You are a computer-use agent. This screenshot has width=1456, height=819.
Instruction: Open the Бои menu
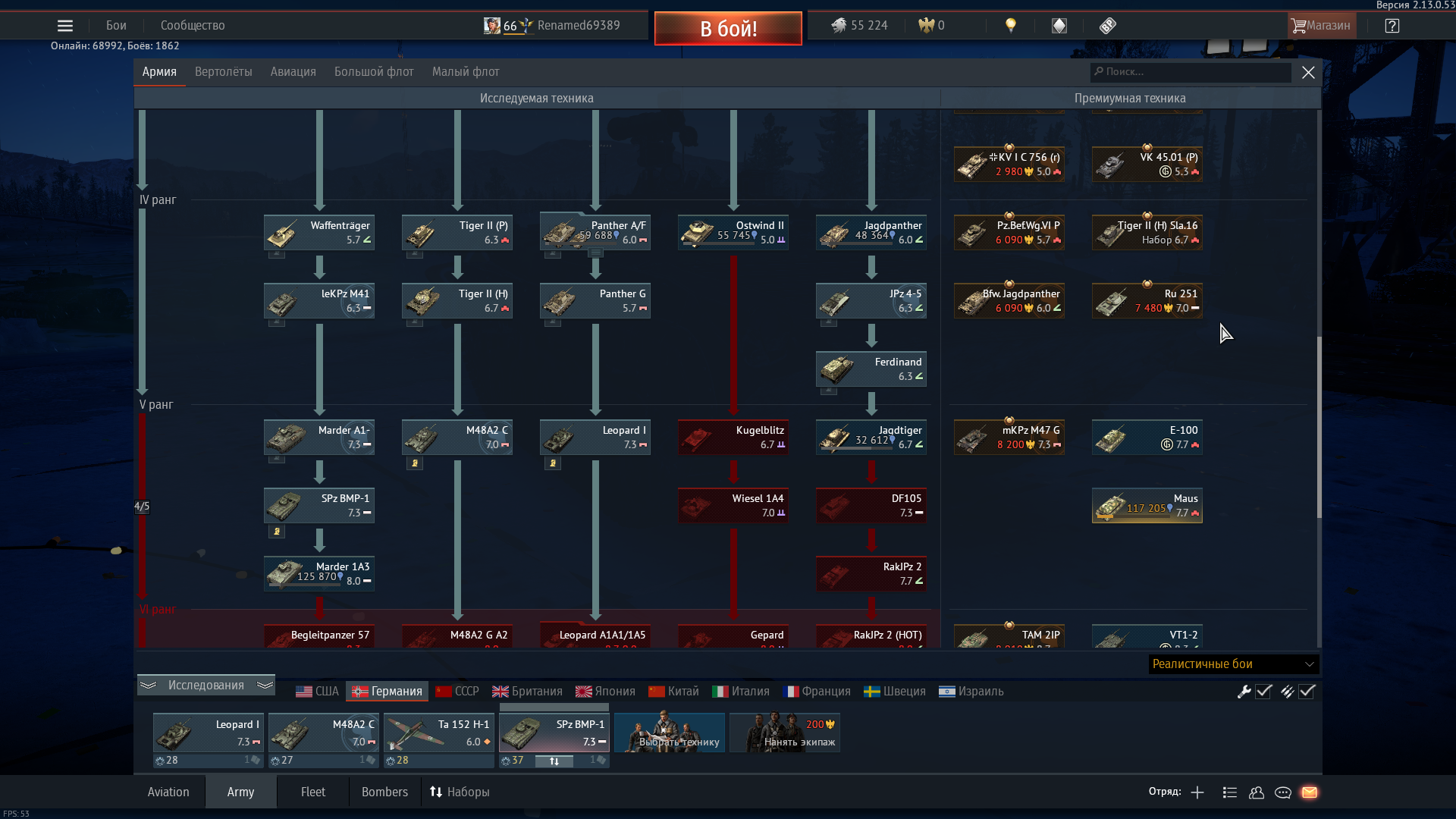(x=116, y=26)
